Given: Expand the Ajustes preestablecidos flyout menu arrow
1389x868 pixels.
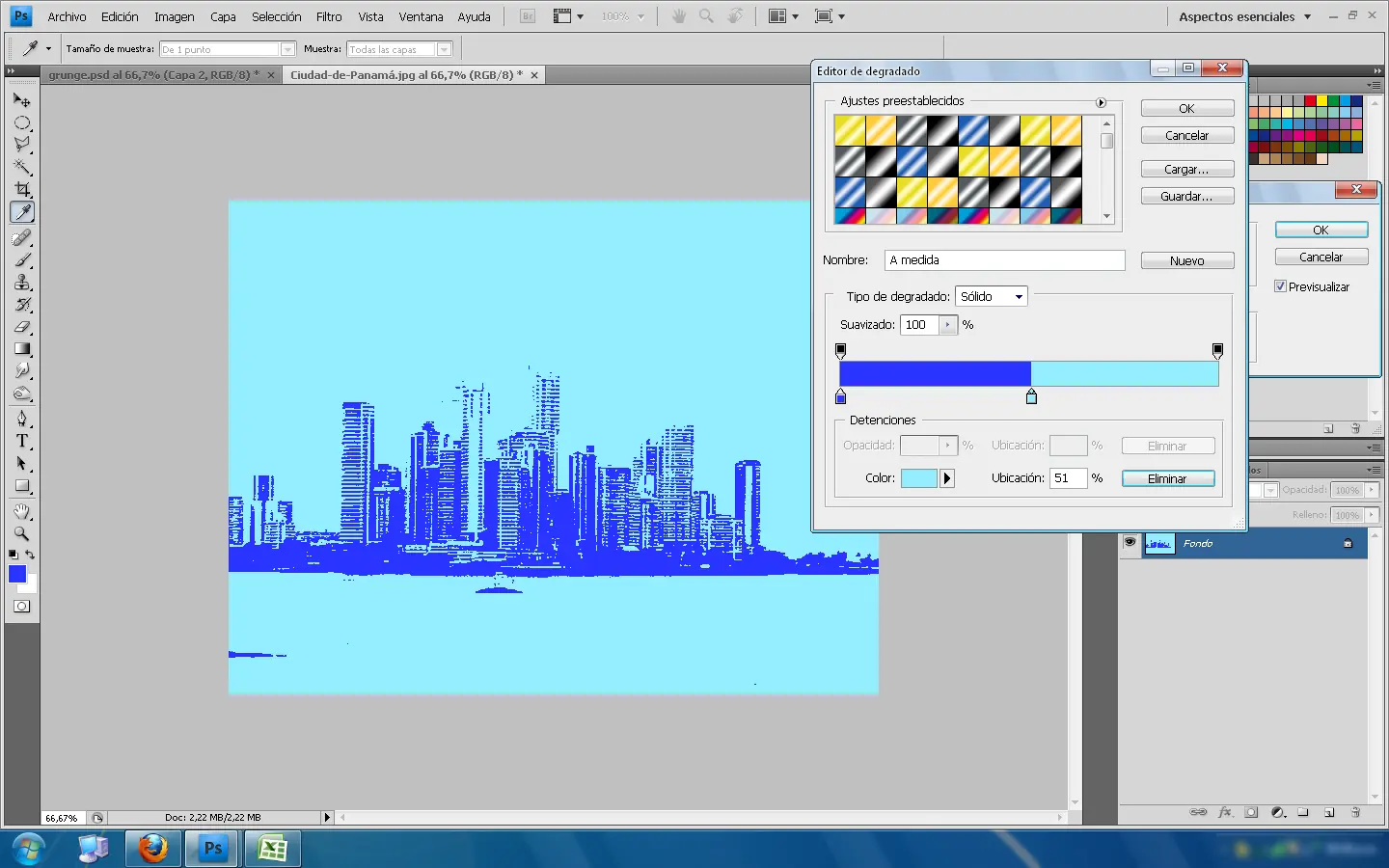Looking at the screenshot, I should point(1101,102).
